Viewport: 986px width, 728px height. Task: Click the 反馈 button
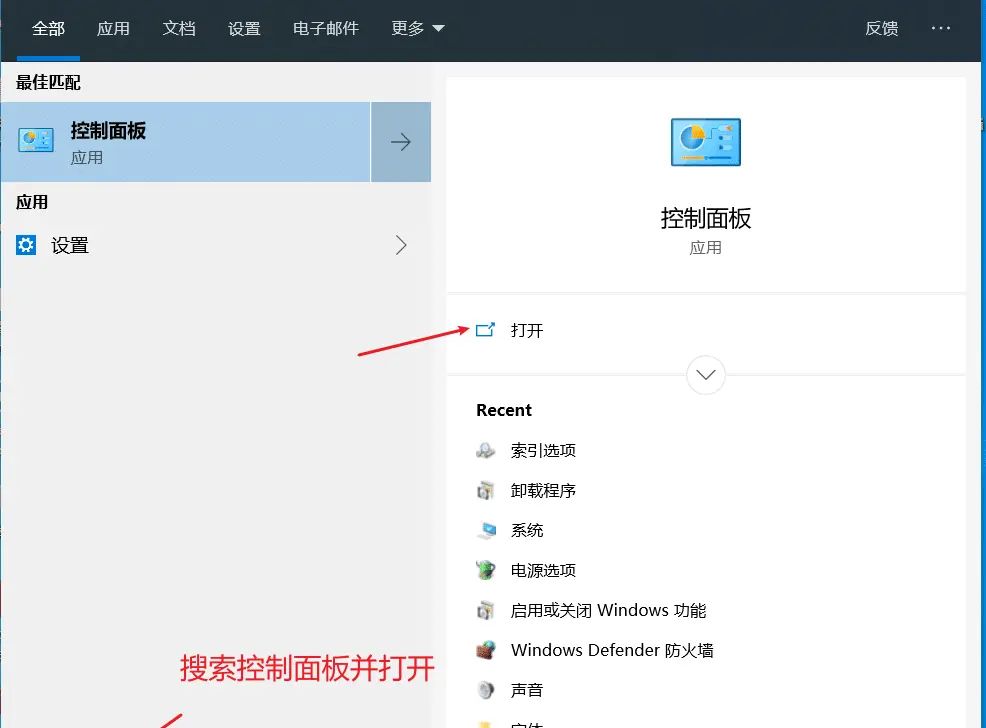click(881, 28)
